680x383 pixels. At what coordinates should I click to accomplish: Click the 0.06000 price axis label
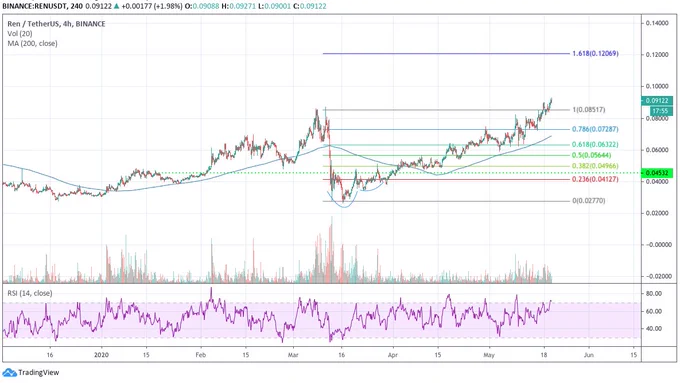click(x=657, y=150)
